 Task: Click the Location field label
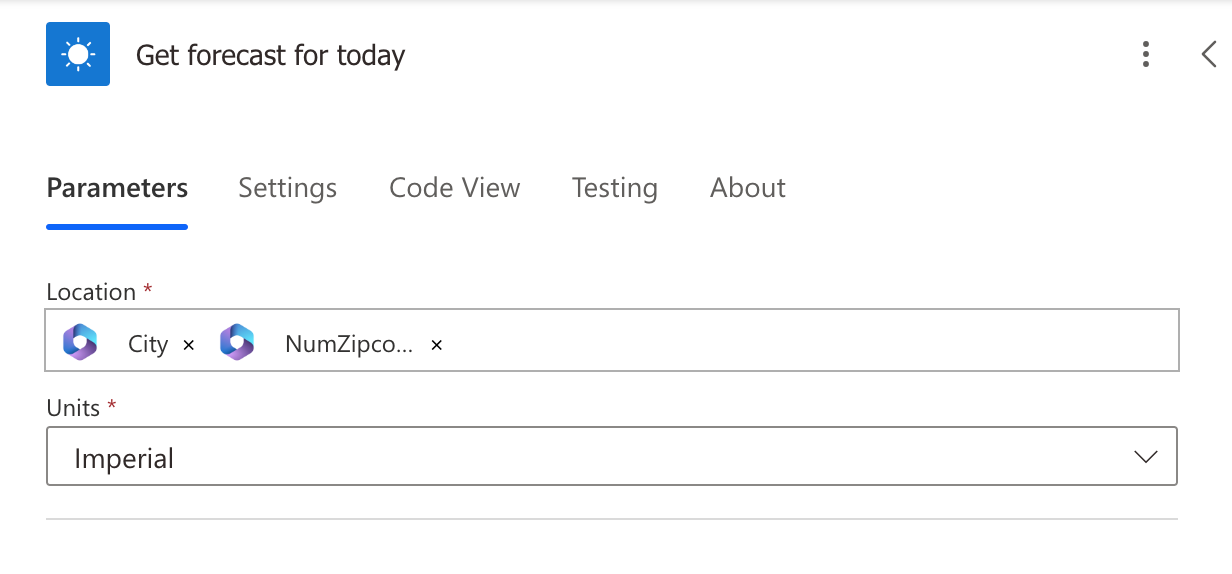pos(91,292)
